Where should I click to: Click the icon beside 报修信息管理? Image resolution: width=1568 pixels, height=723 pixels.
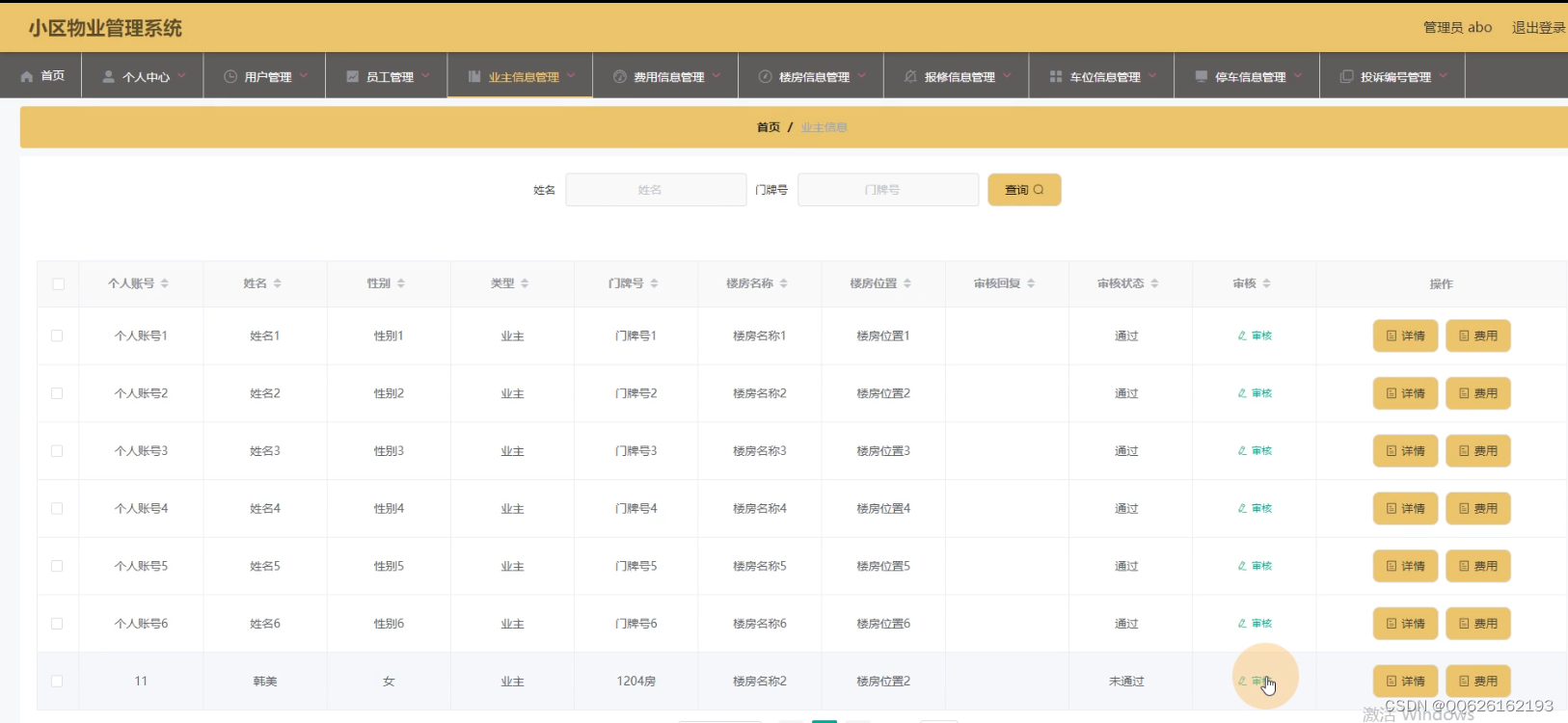coord(910,76)
